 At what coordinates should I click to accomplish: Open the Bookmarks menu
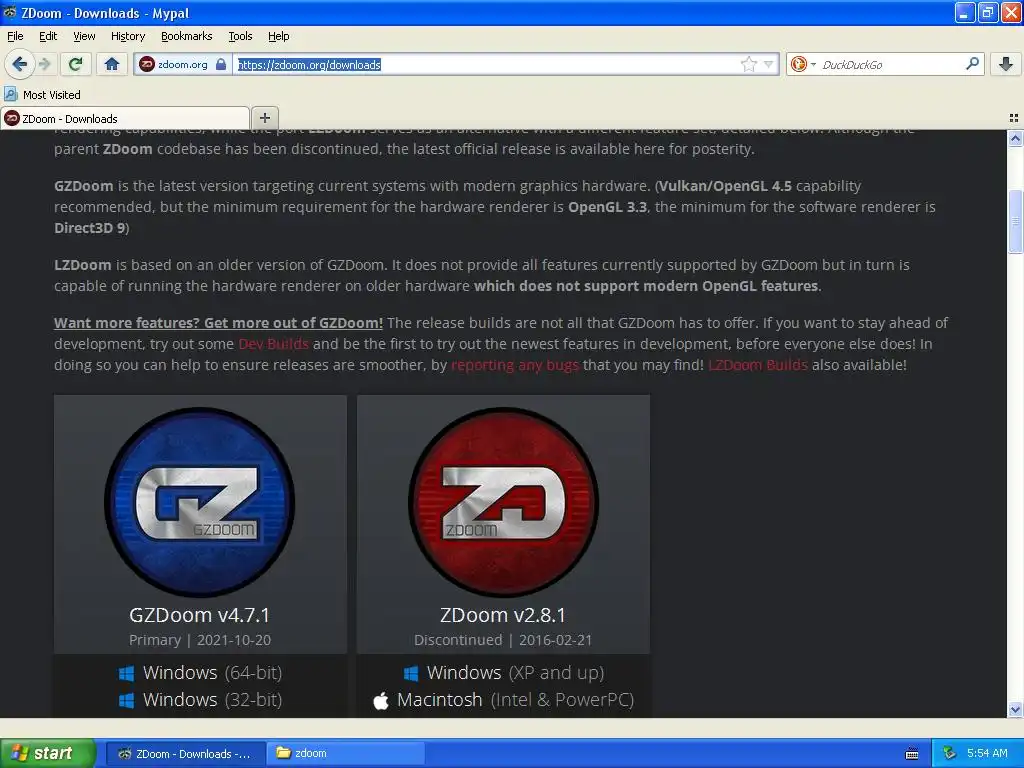point(187,36)
